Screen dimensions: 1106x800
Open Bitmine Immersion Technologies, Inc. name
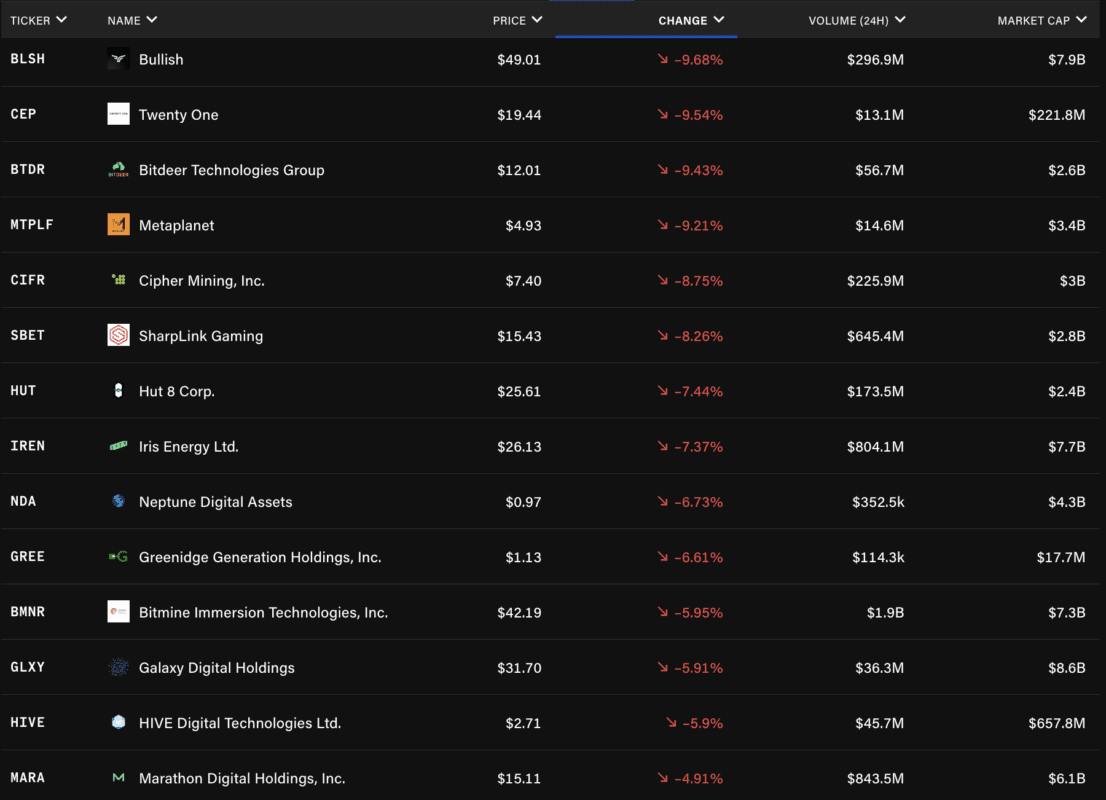pyautogui.click(x=263, y=612)
